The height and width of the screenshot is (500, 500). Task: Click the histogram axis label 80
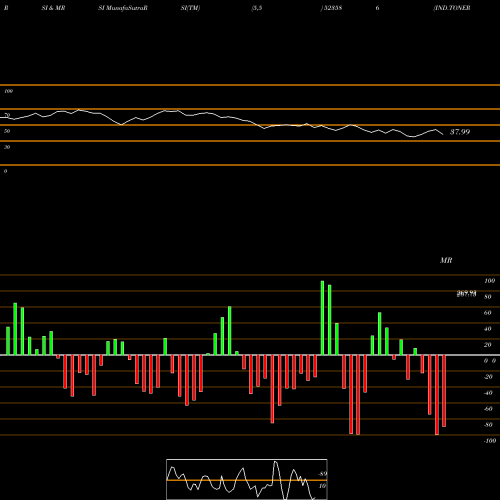488,297
